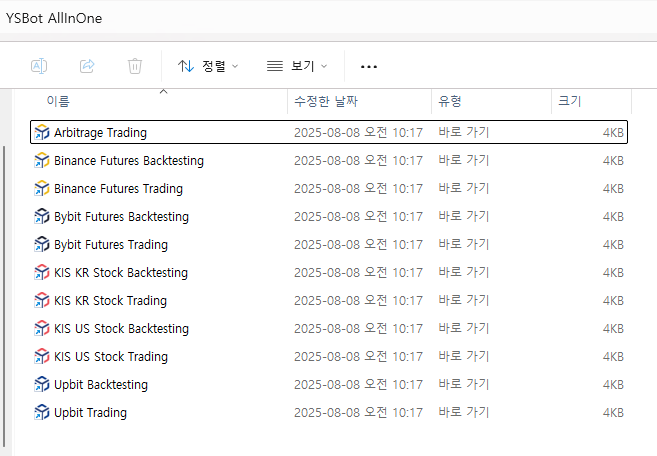Viewport: 657px width, 456px height.
Task: Select the Bybit Futures Backtesting file name
Action: click(x=122, y=217)
